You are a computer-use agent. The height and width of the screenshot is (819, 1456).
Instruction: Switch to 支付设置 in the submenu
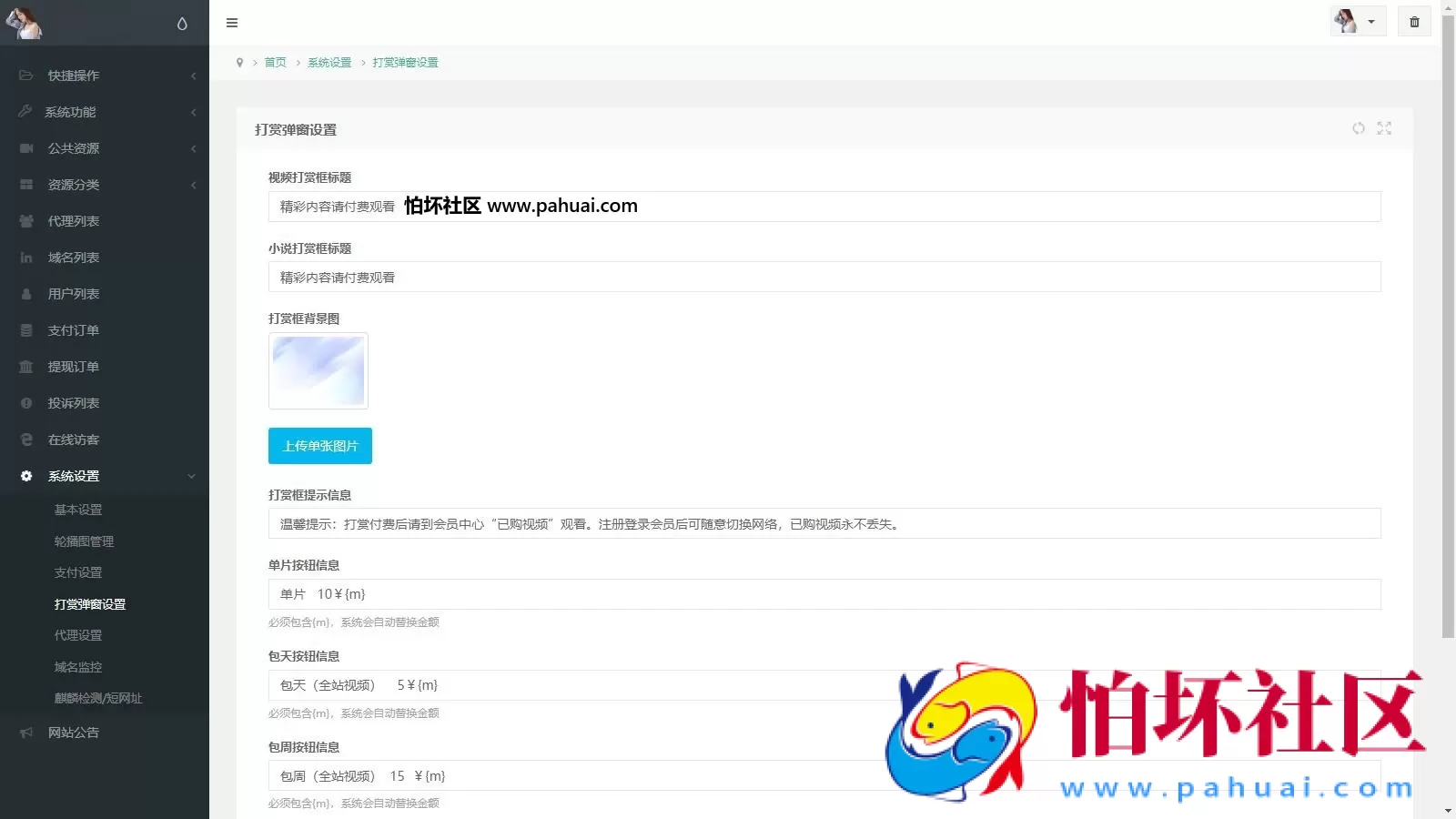coord(77,571)
